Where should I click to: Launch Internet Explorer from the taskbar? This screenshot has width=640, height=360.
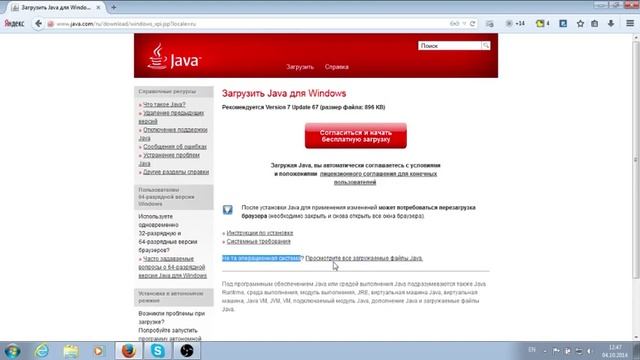[42, 351]
